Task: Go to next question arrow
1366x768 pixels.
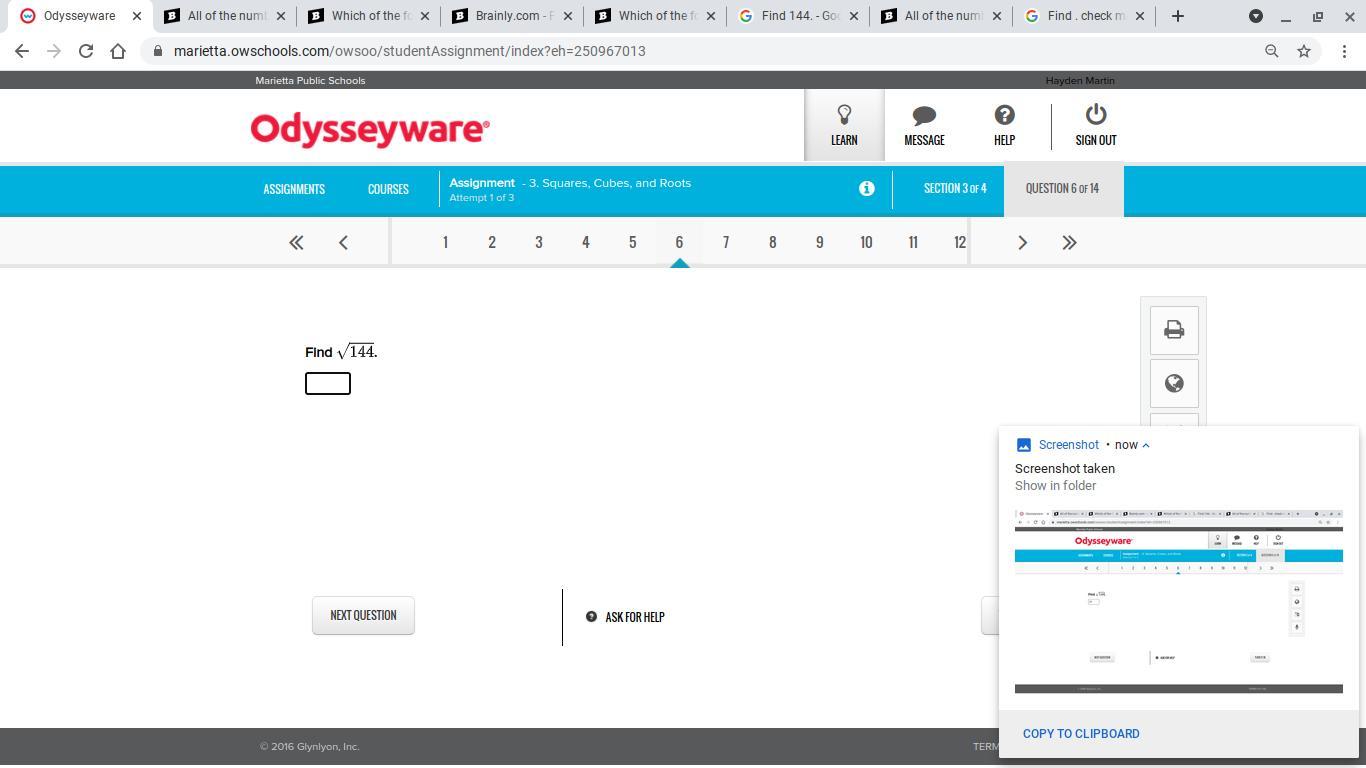Action: [1022, 242]
